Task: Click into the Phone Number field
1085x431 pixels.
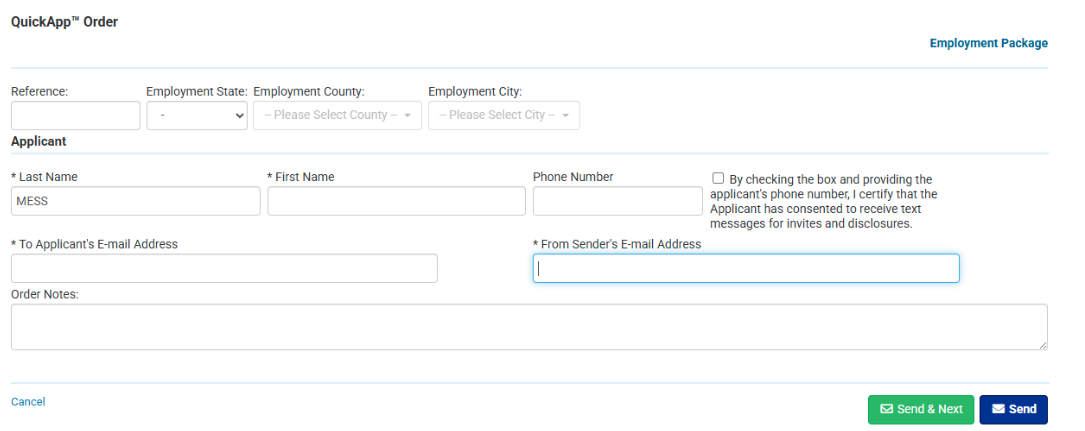Action: pos(617,201)
